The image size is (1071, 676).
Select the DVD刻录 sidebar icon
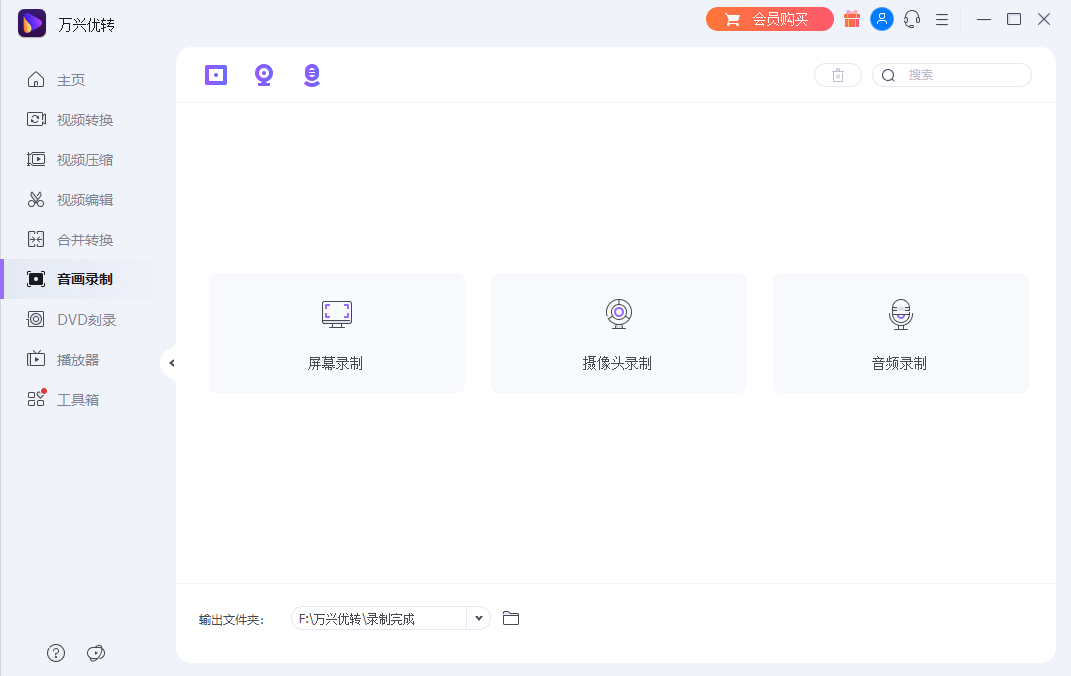[x=36, y=319]
